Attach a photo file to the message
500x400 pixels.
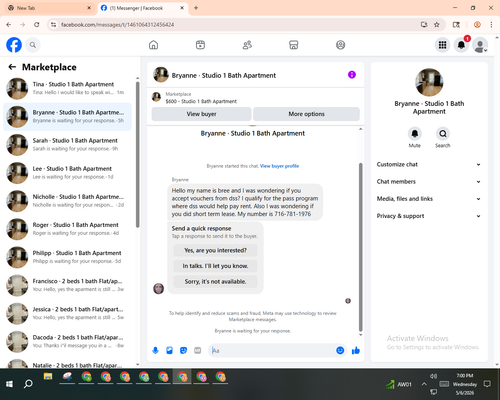coord(169,350)
